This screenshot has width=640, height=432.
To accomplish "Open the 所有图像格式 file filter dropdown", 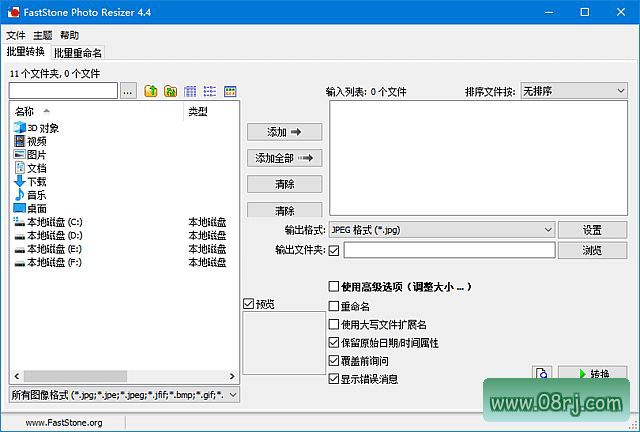I will [x=124, y=395].
